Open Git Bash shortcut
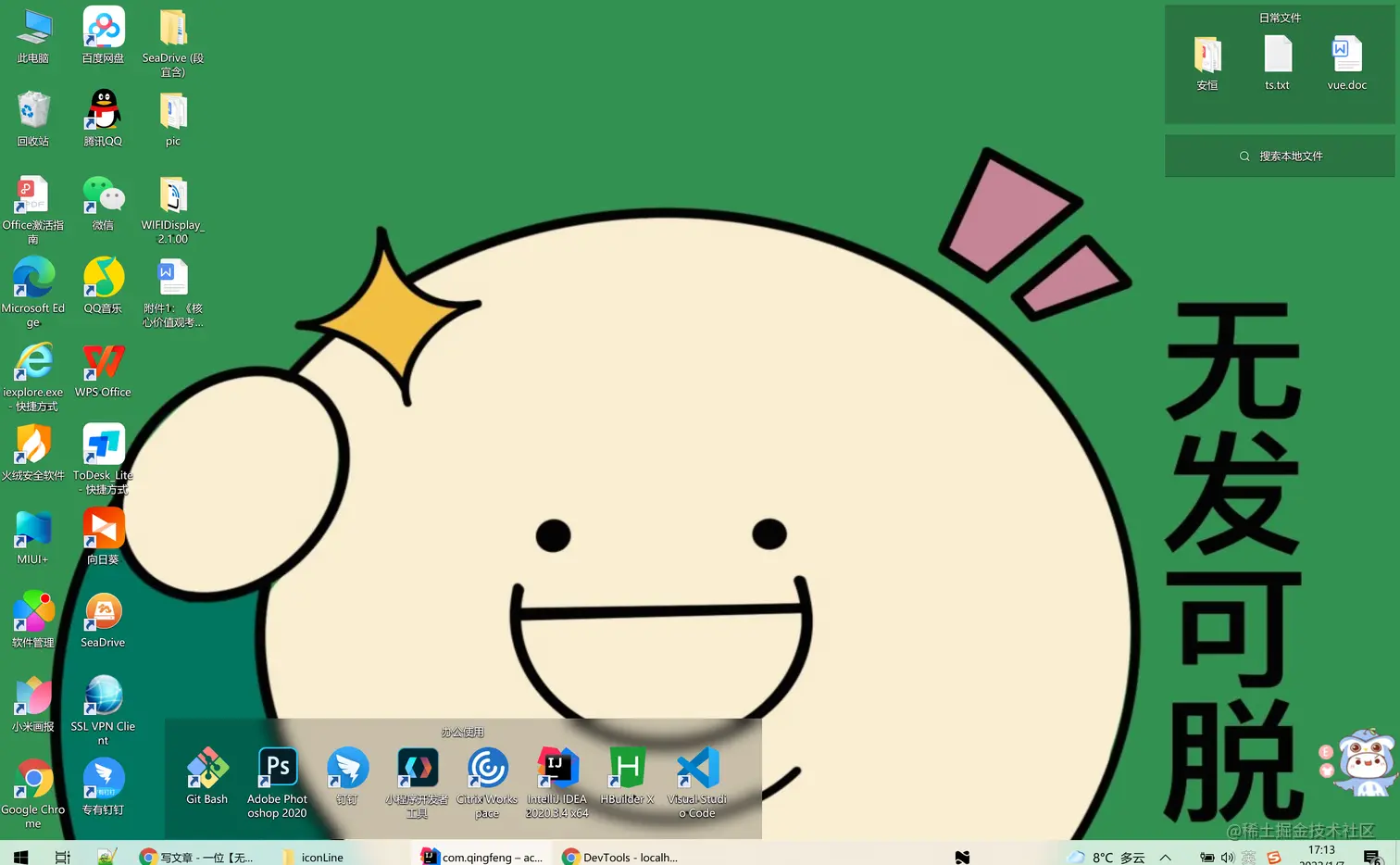1400x865 pixels. pos(206,769)
